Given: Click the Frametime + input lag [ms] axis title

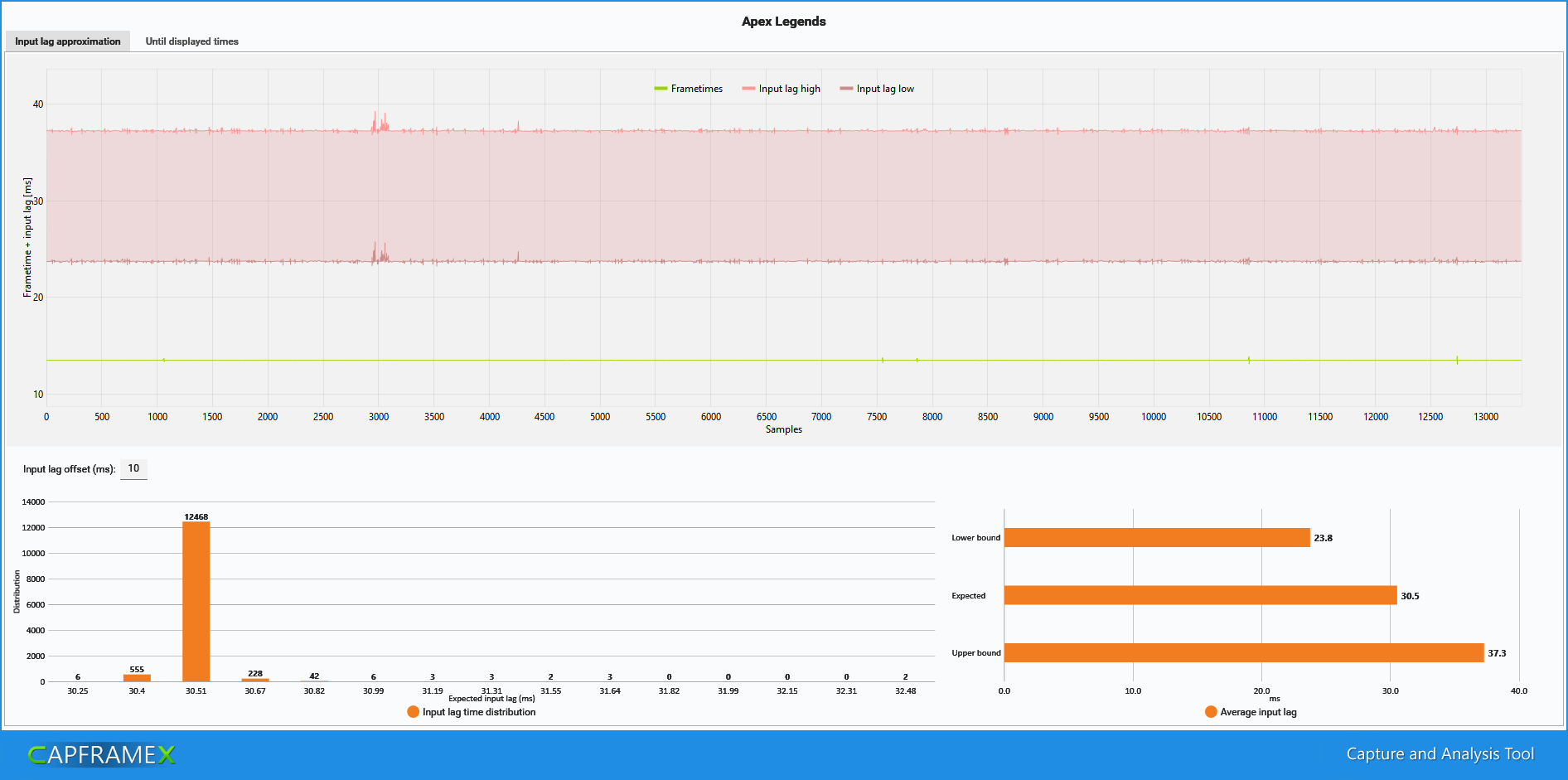Looking at the screenshot, I should tap(27, 237).
